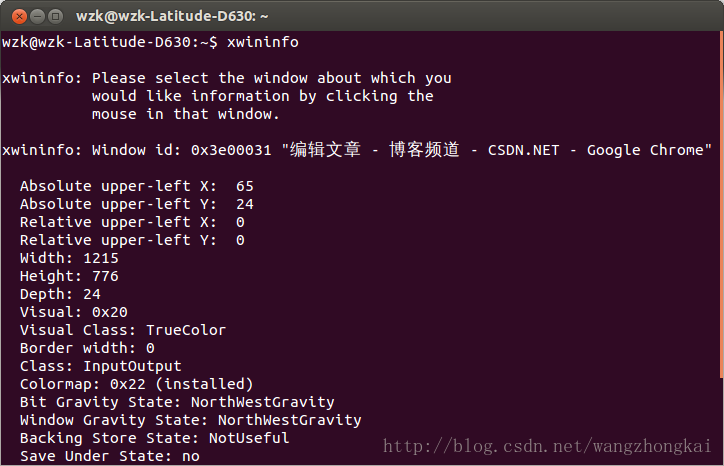Click the Bit Gravity State line
Image resolution: width=724 pixels, height=466 pixels.
coord(177,402)
